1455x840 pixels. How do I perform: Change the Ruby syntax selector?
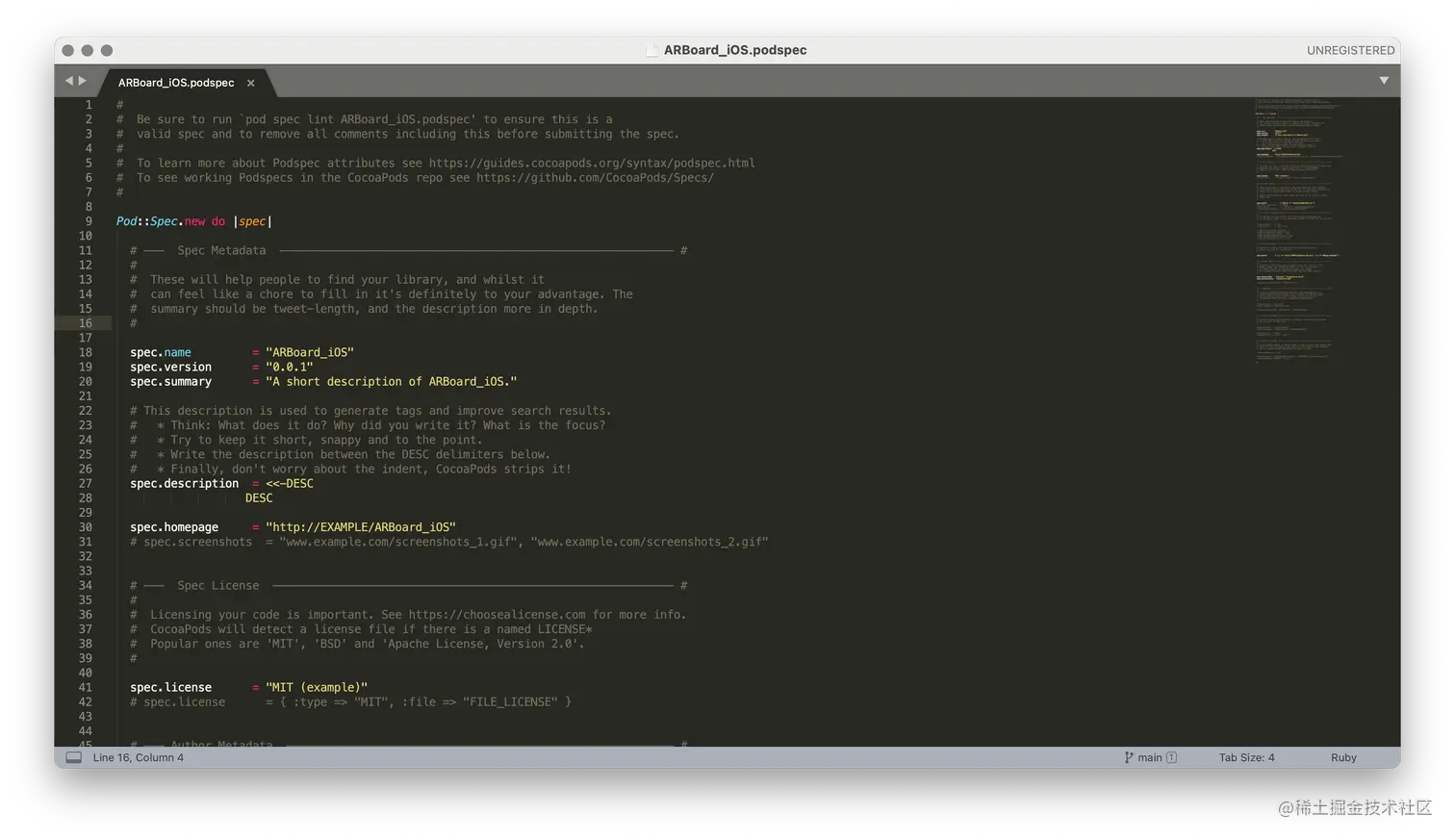[1343, 758]
